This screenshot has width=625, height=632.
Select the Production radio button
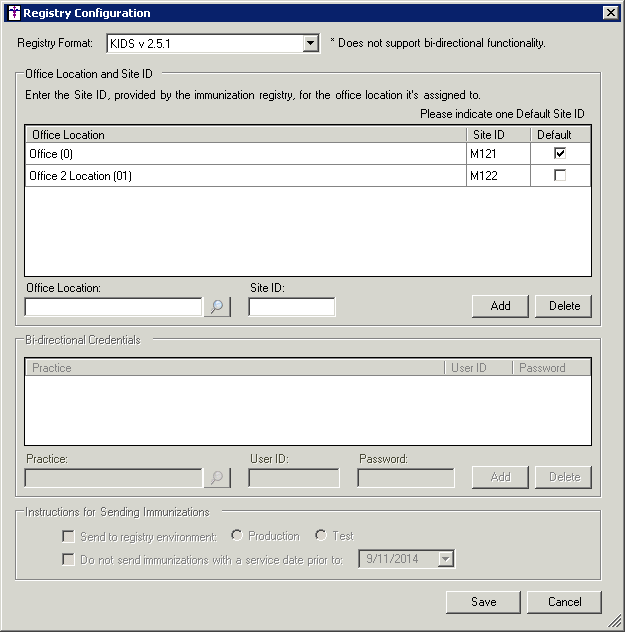[236, 536]
